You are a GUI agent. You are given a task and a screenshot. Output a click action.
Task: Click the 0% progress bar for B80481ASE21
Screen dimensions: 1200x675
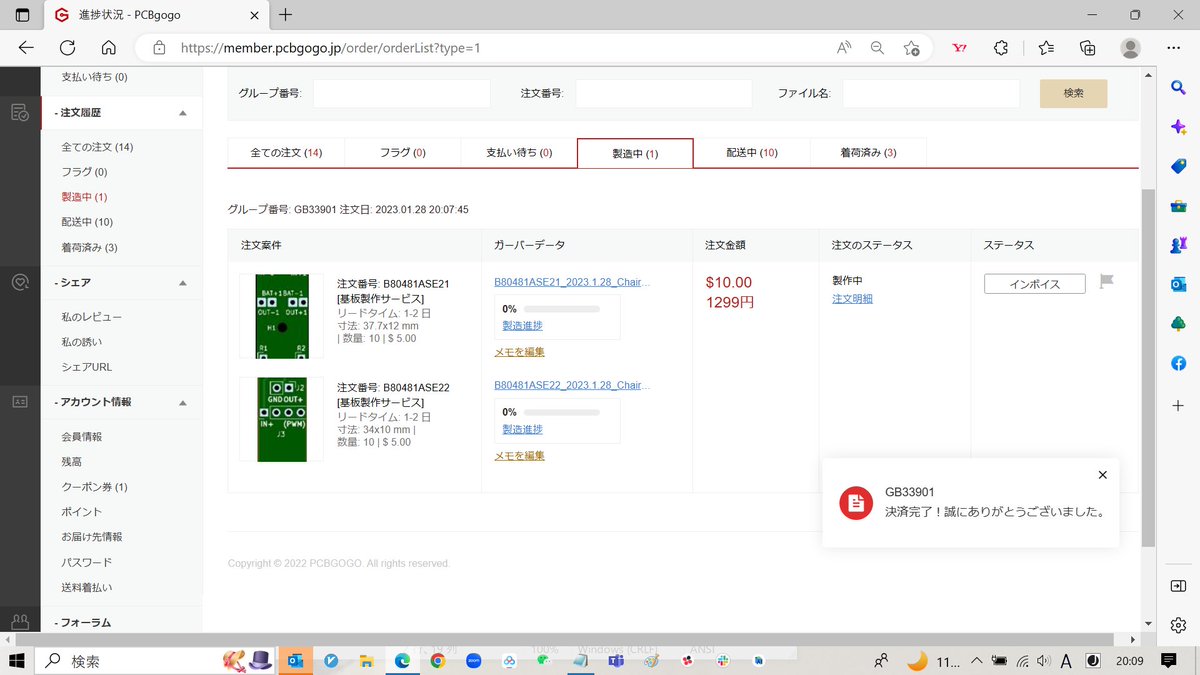point(562,309)
